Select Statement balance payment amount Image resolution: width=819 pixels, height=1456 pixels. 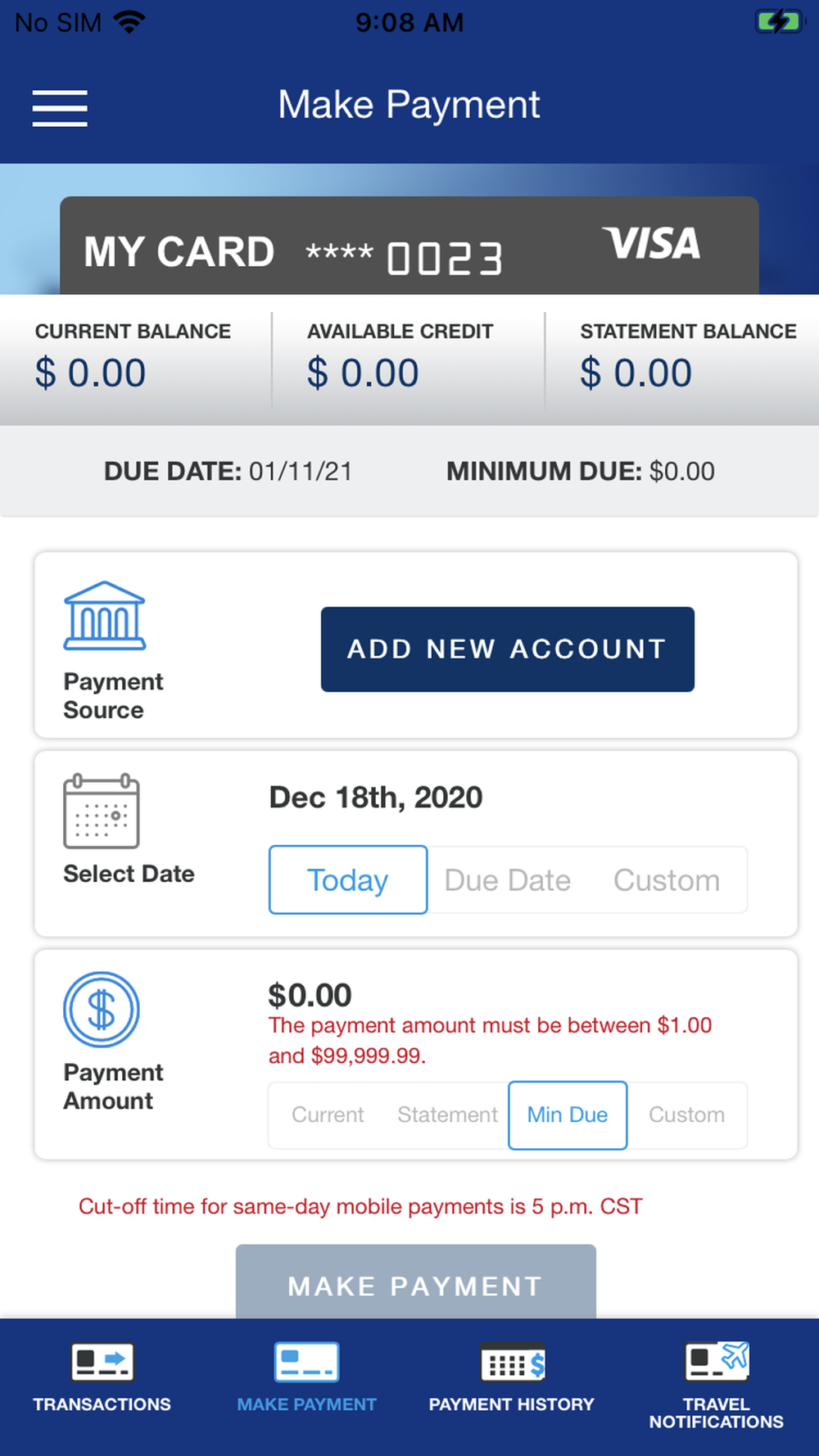coord(447,1115)
